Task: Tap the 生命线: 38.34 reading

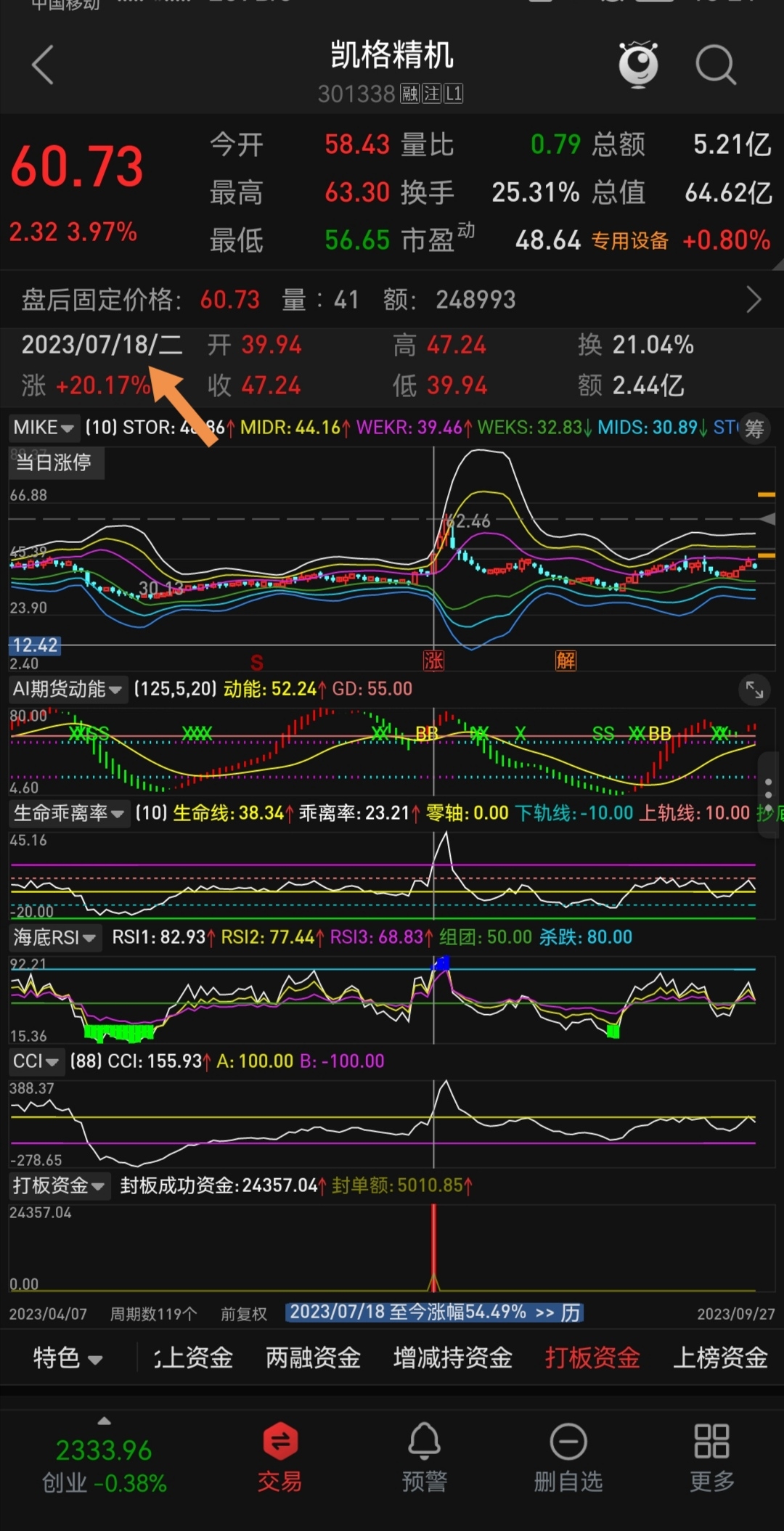Action: click(x=232, y=813)
